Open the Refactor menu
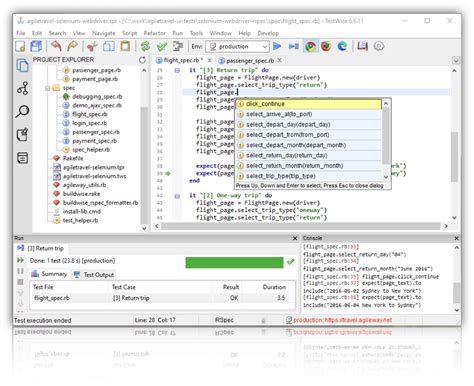Viewport: 474px width, 386px height. [x=154, y=33]
